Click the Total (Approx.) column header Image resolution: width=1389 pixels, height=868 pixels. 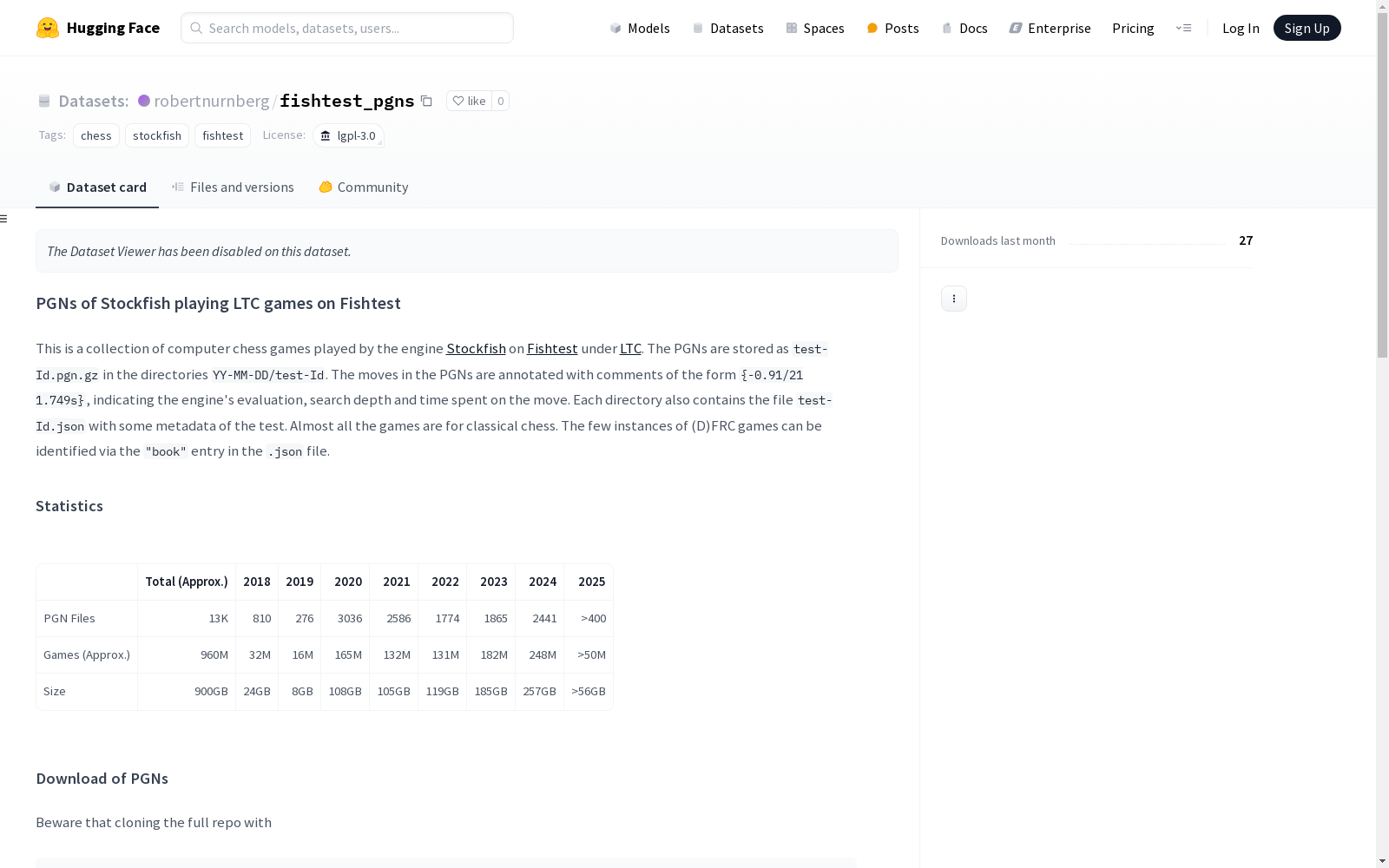pos(187,582)
